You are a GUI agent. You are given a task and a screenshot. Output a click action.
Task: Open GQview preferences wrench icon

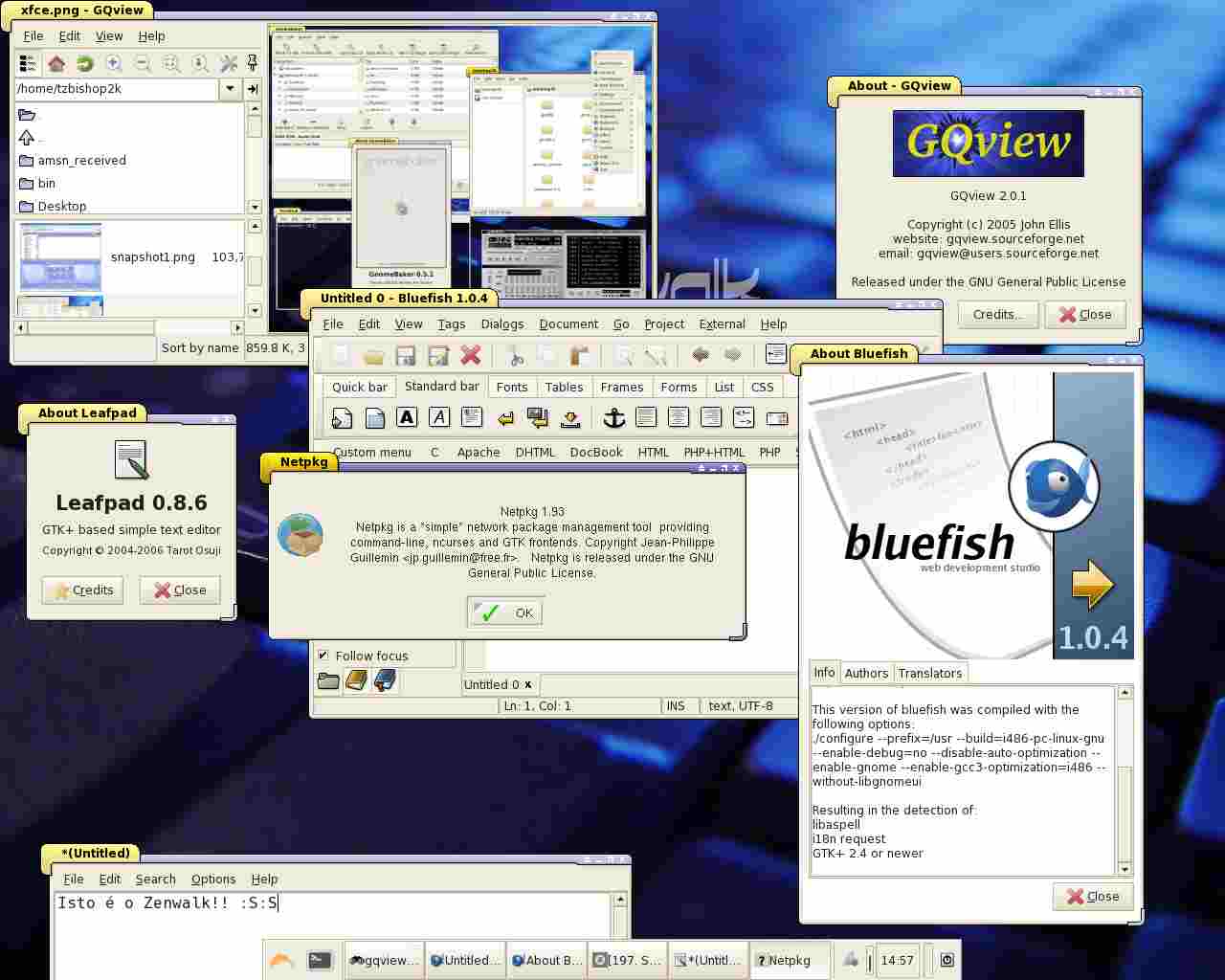click(x=229, y=63)
